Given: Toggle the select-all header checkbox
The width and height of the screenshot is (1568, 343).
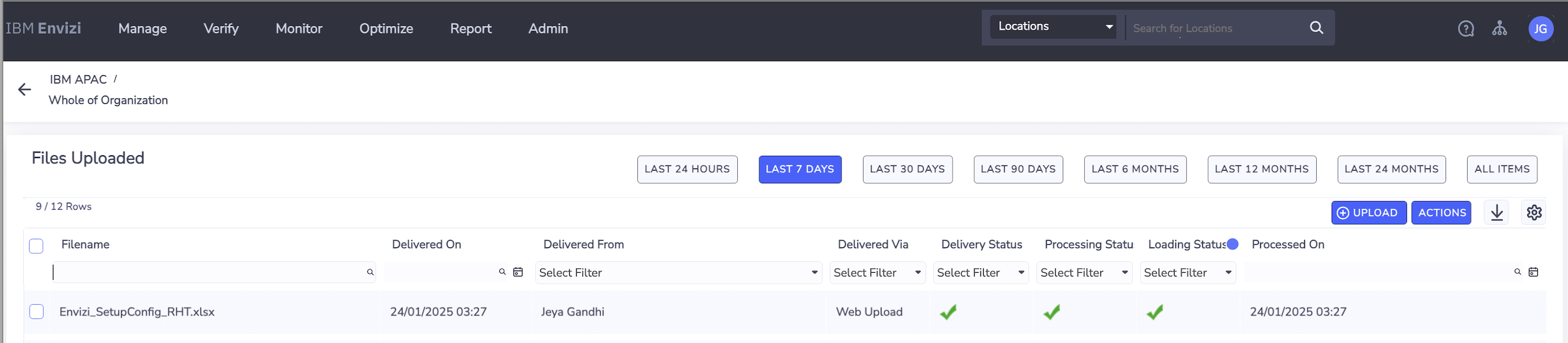Looking at the screenshot, I should point(37,246).
